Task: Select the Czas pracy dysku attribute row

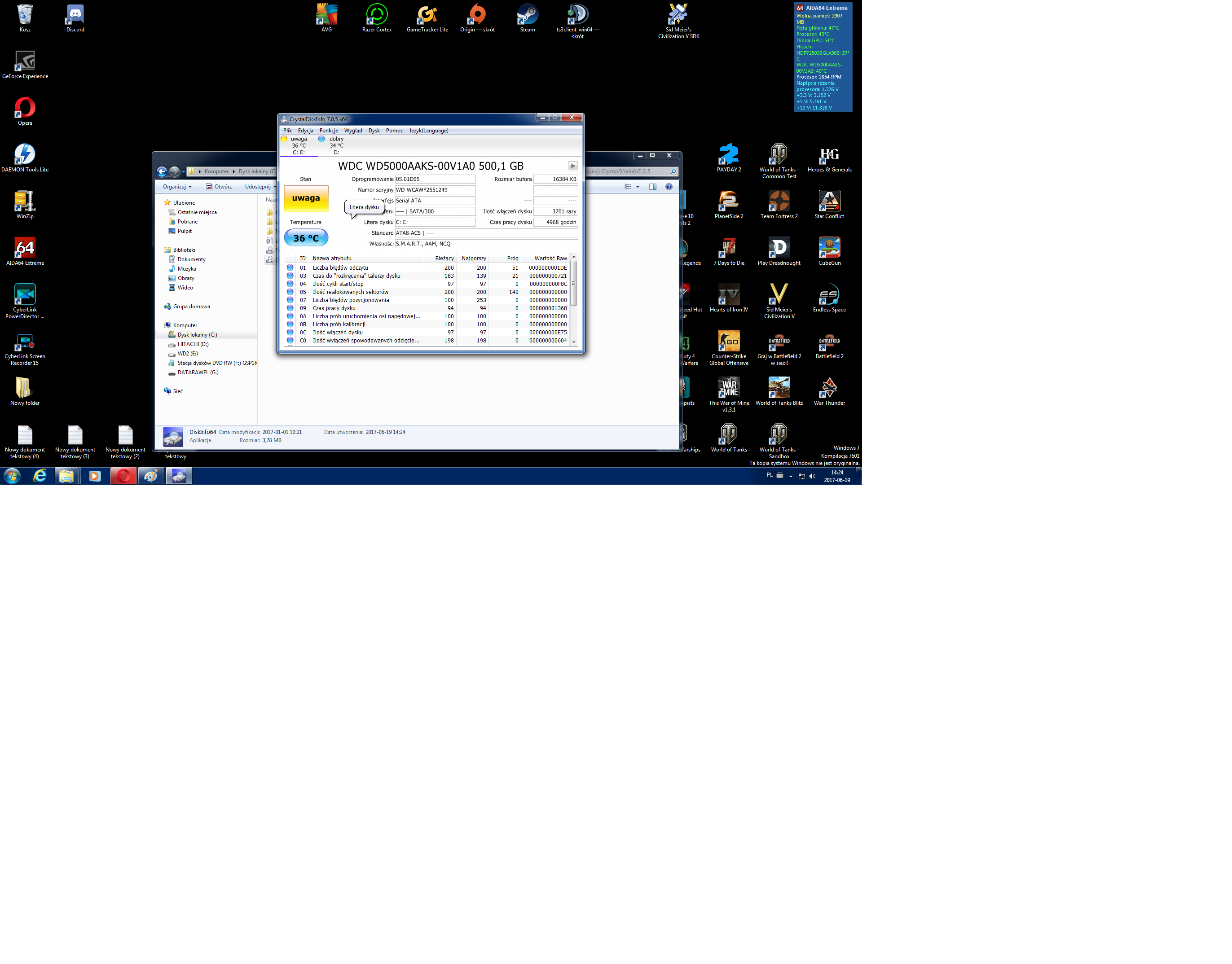Action: 426,308
